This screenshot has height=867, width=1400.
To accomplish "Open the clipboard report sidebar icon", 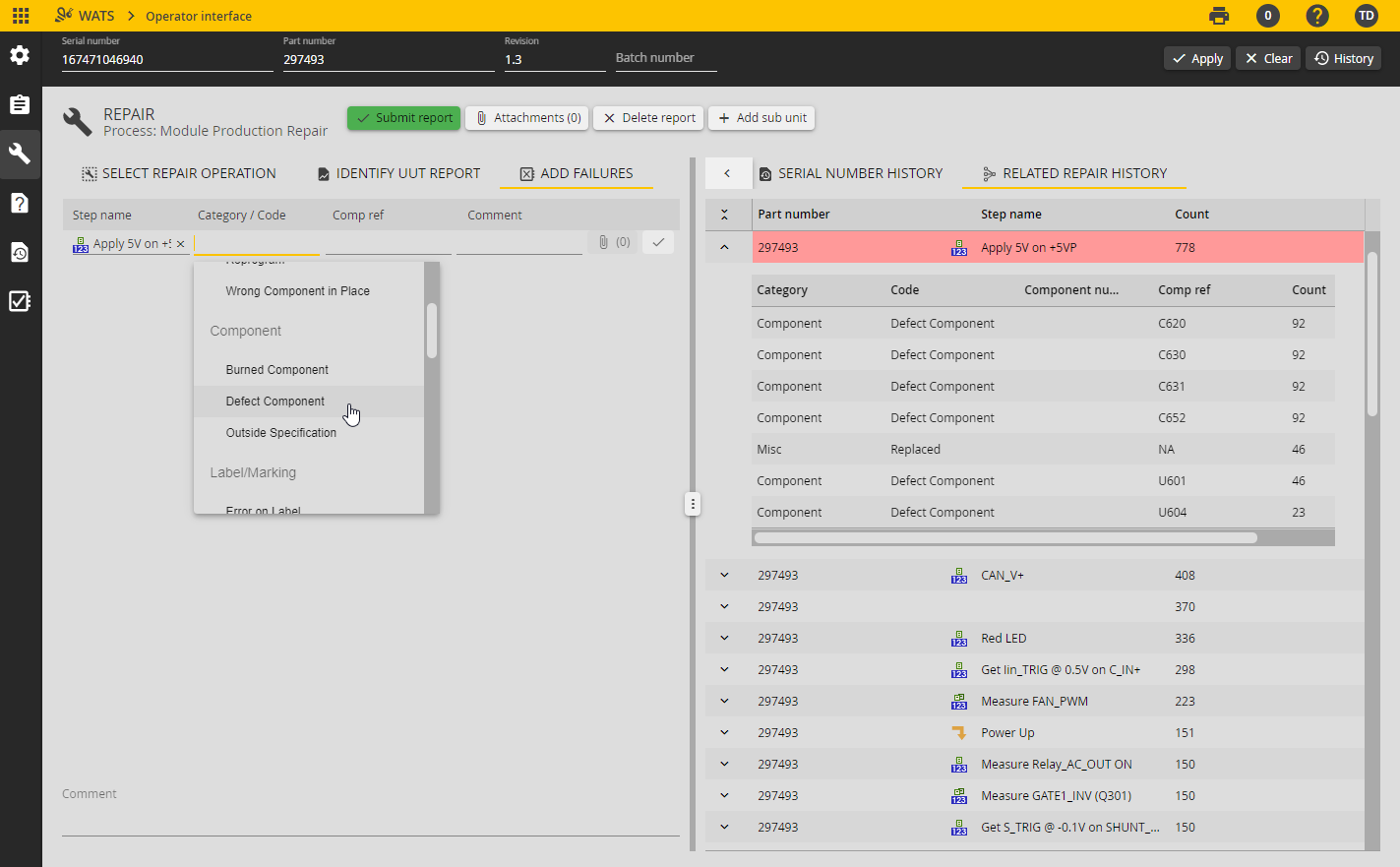I will [x=20, y=104].
